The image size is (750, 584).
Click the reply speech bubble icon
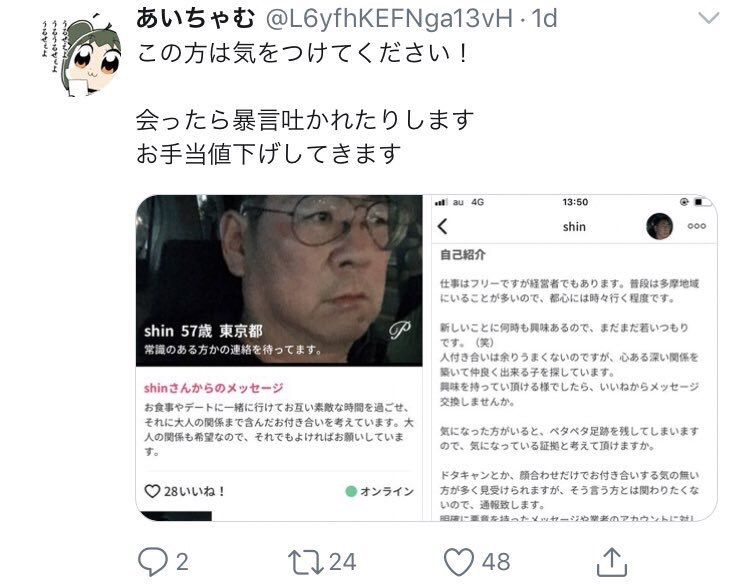[x=153, y=562]
